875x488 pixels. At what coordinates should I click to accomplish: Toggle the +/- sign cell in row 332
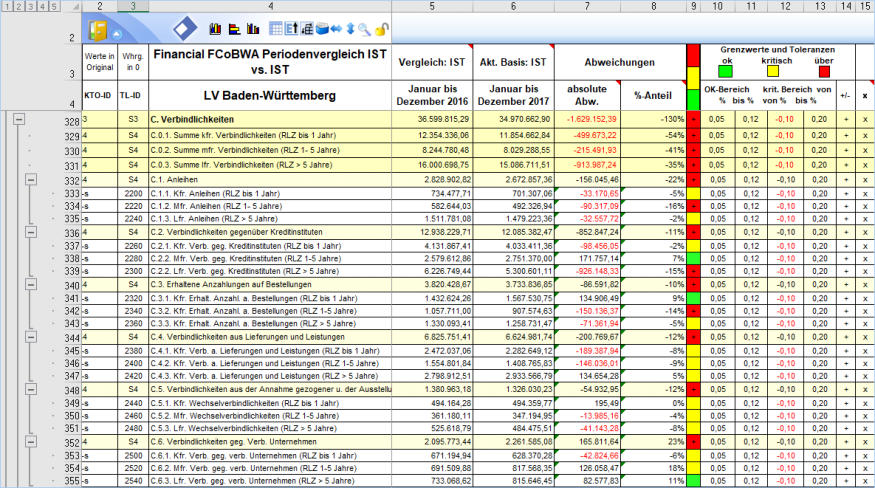click(845, 179)
